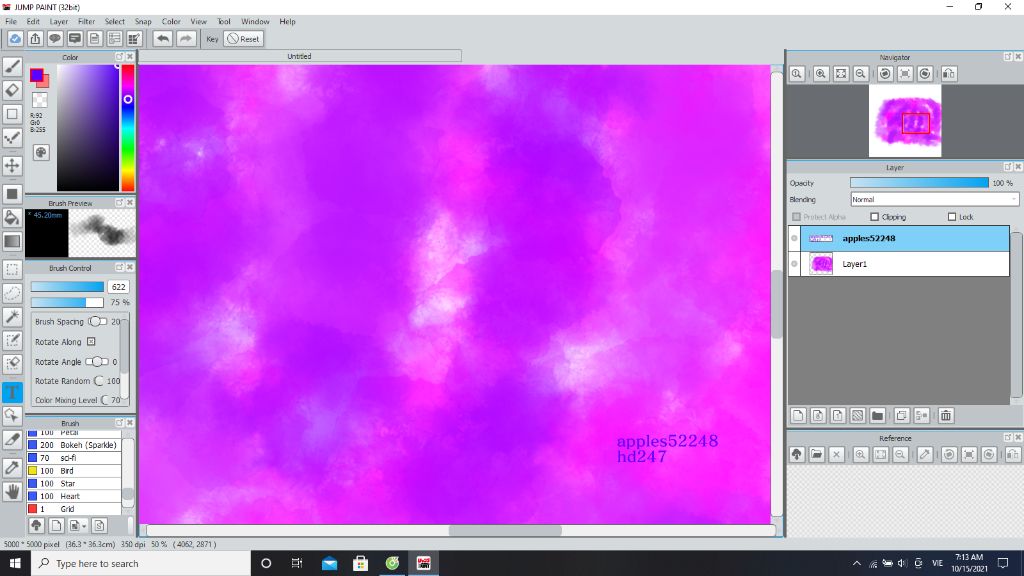Zoom in the Navigator view
This screenshot has width=1024, height=576.
tap(821, 74)
